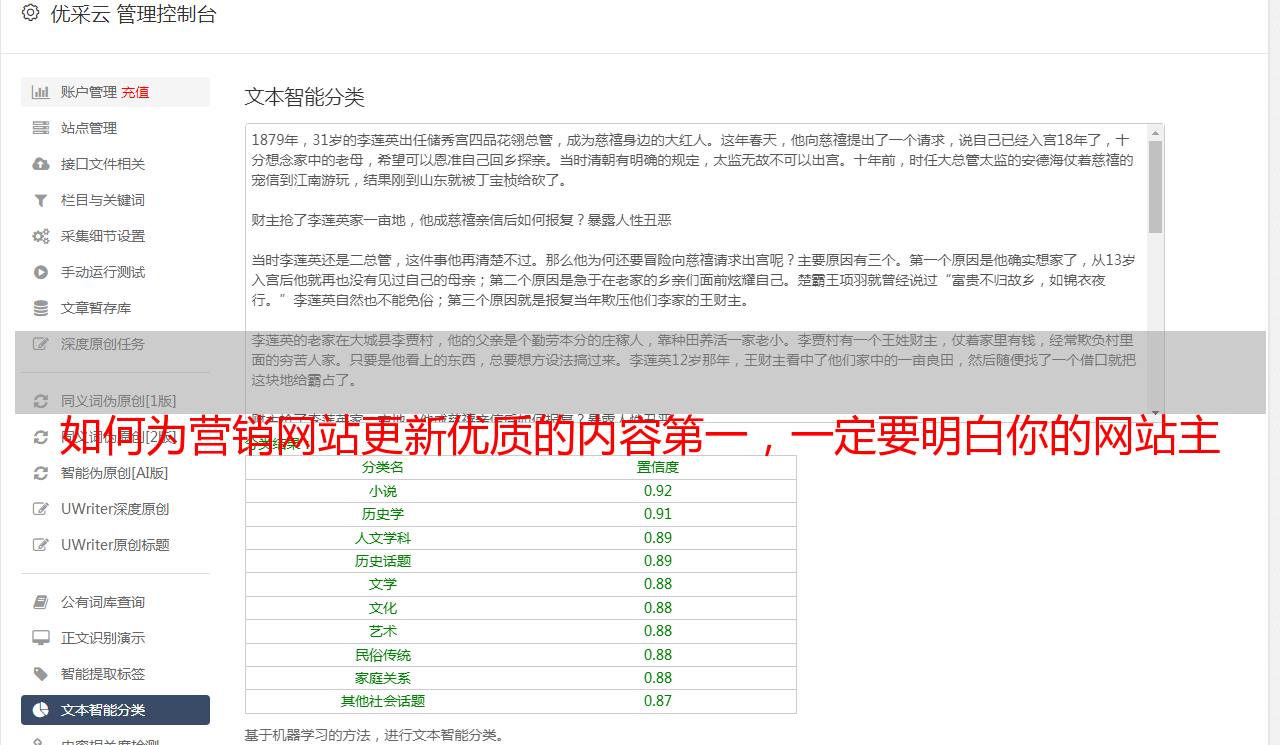Click the 0.92 confidence value

tap(658, 491)
